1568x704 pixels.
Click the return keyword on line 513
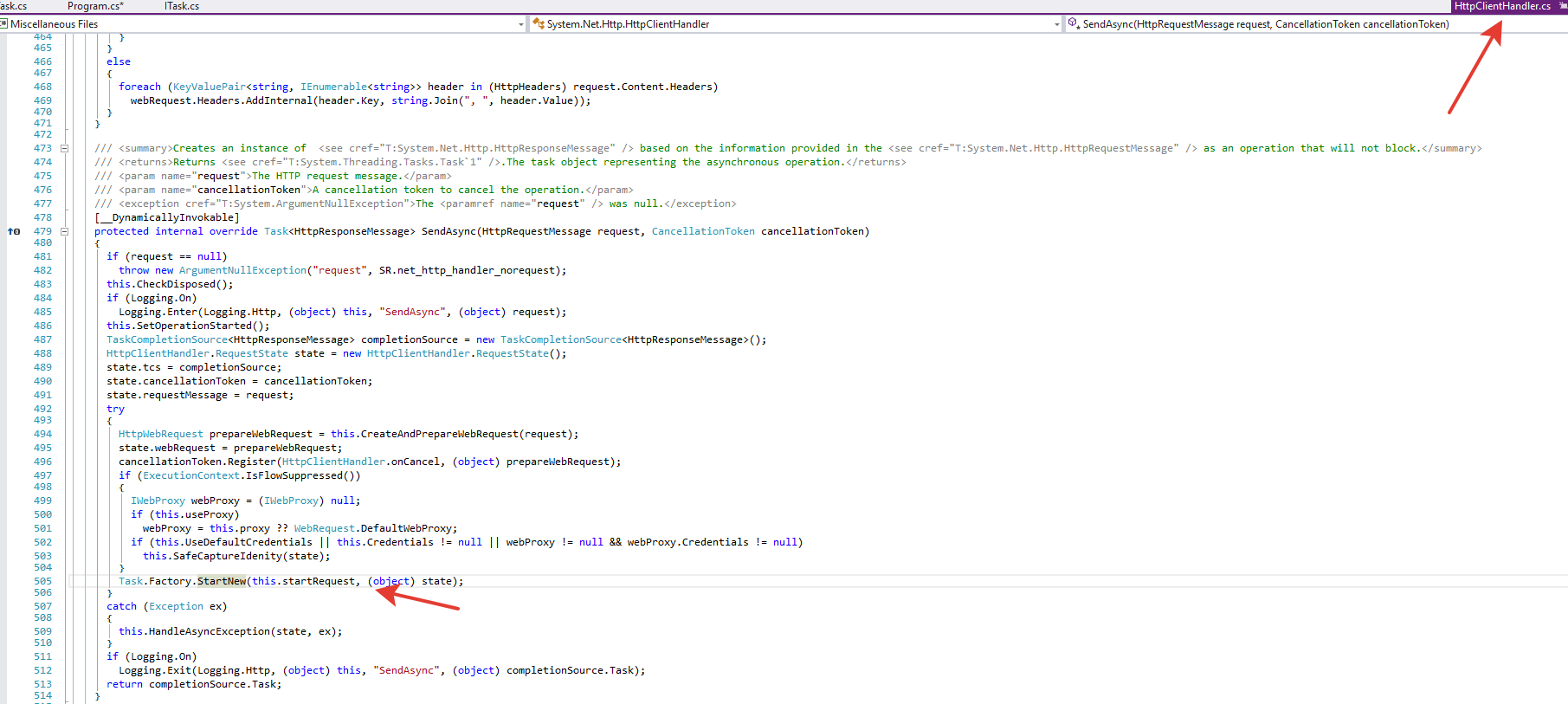pyautogui.click(x=125, y=684)
